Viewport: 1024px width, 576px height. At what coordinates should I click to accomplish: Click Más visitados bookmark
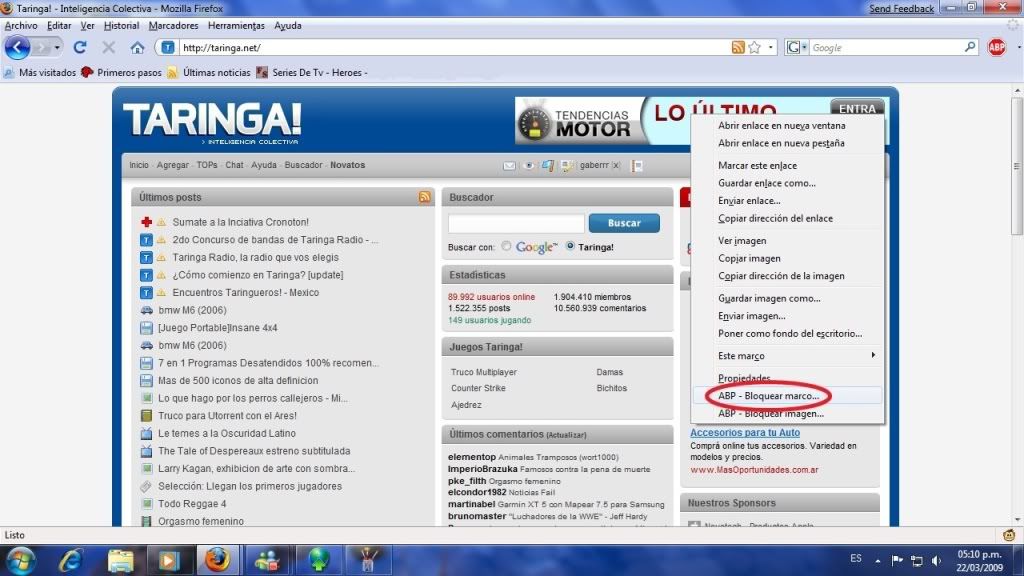[40, 72]
